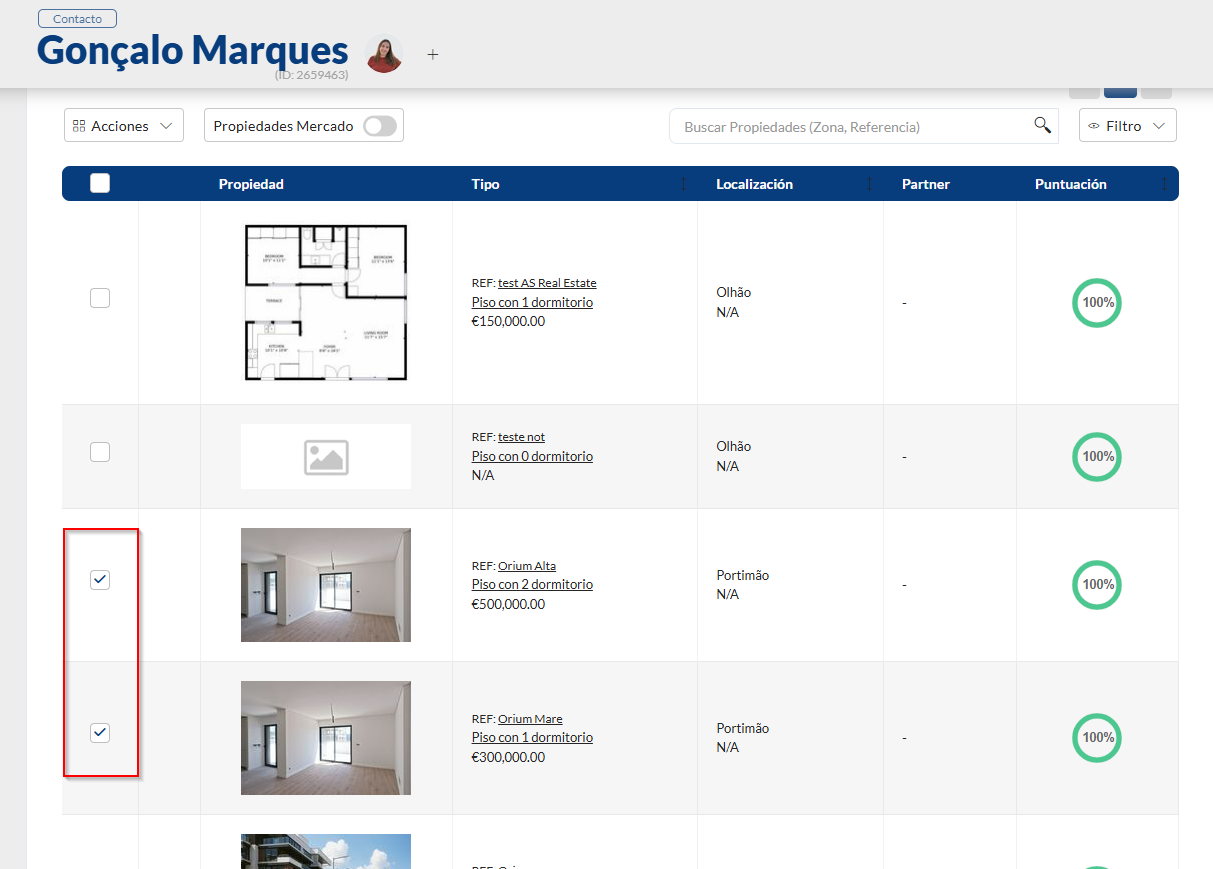Open Gonçalo Marques profile avatar
Viewport: 1213px width, 869px height.
[384, 54]
